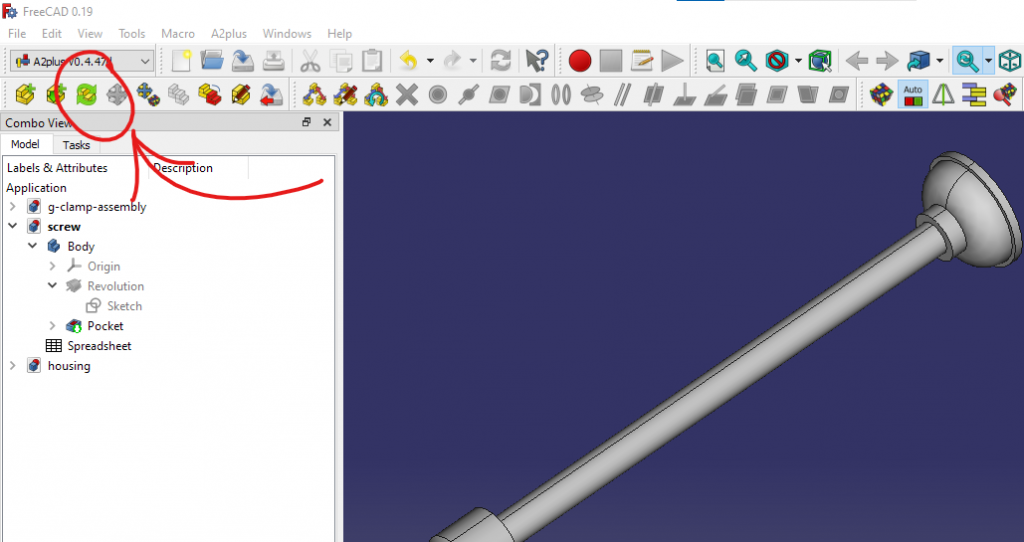This screenshot has height=542, width=1024.
Task: Open the View menu
Action: pyautogui.click(x=89, y=33)
